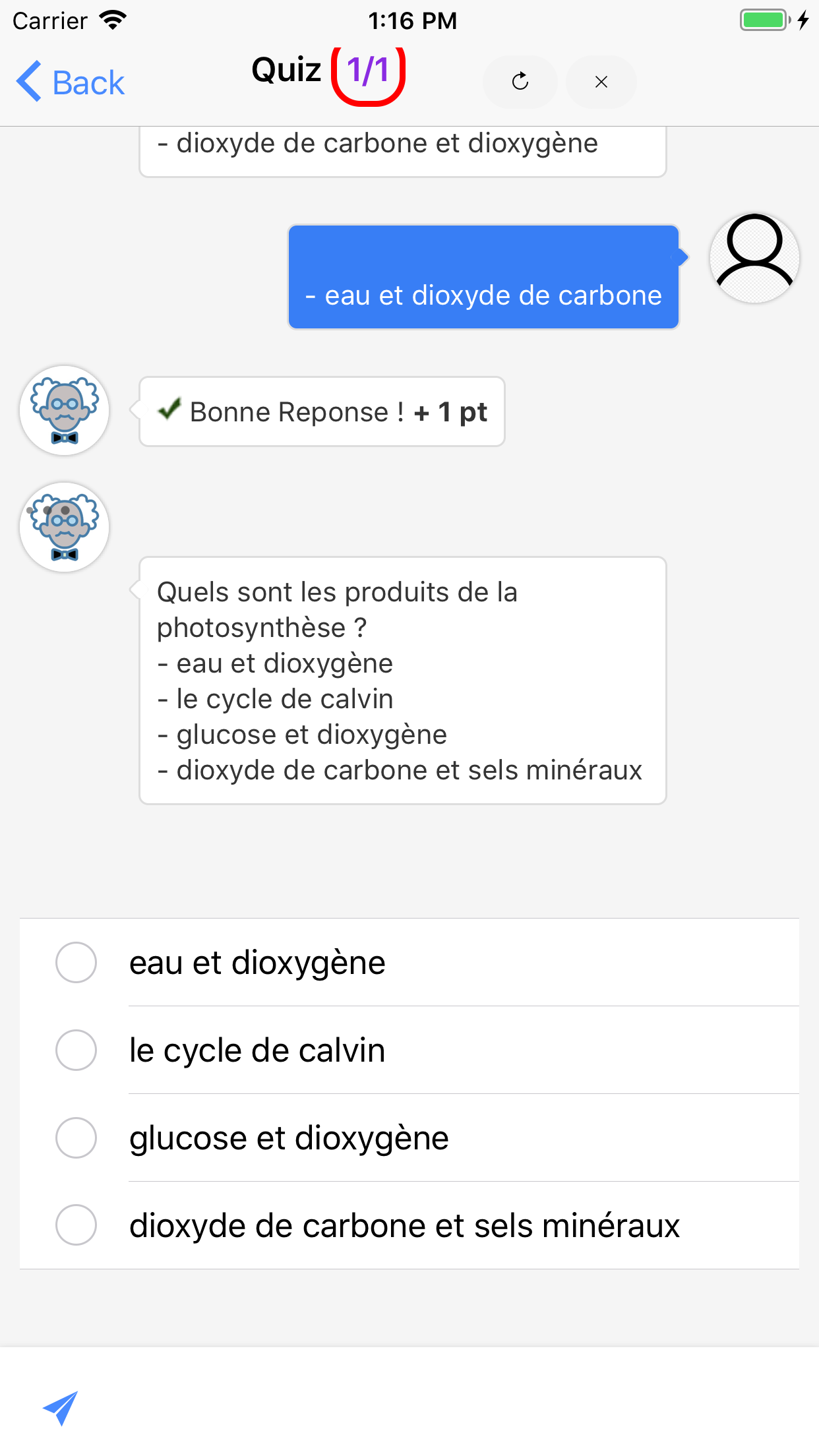
Task: Tap the green checkmark icon
Action: click(x=169, y=409)
